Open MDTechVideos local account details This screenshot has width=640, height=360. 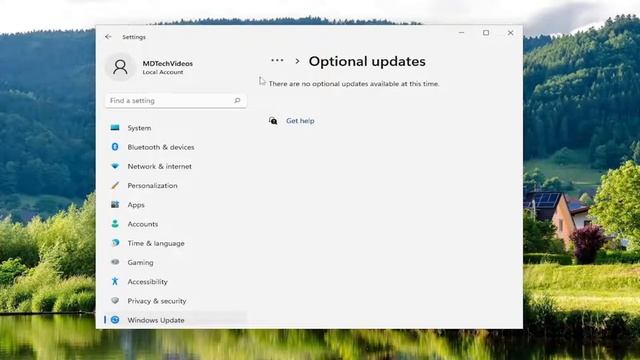pyautogui.click(x=167, y=67)
